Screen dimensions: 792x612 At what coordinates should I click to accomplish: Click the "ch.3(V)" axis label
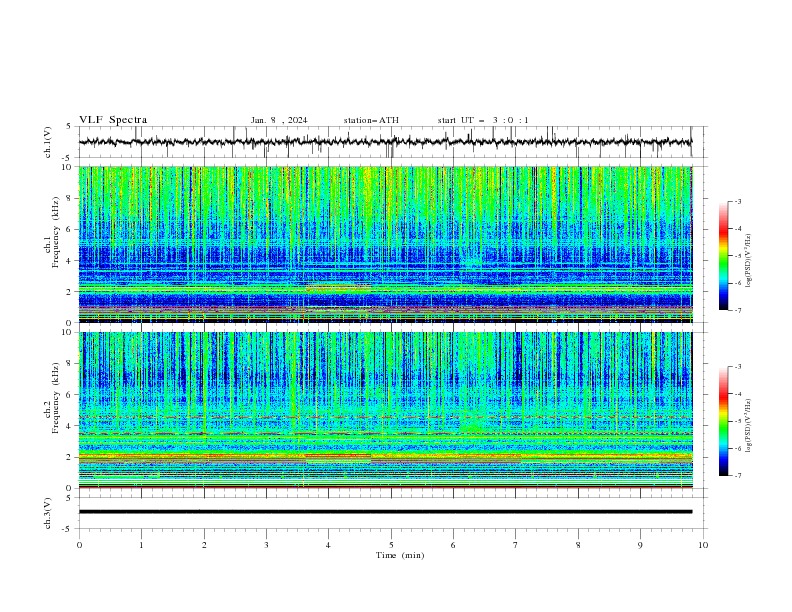point(48,513)
